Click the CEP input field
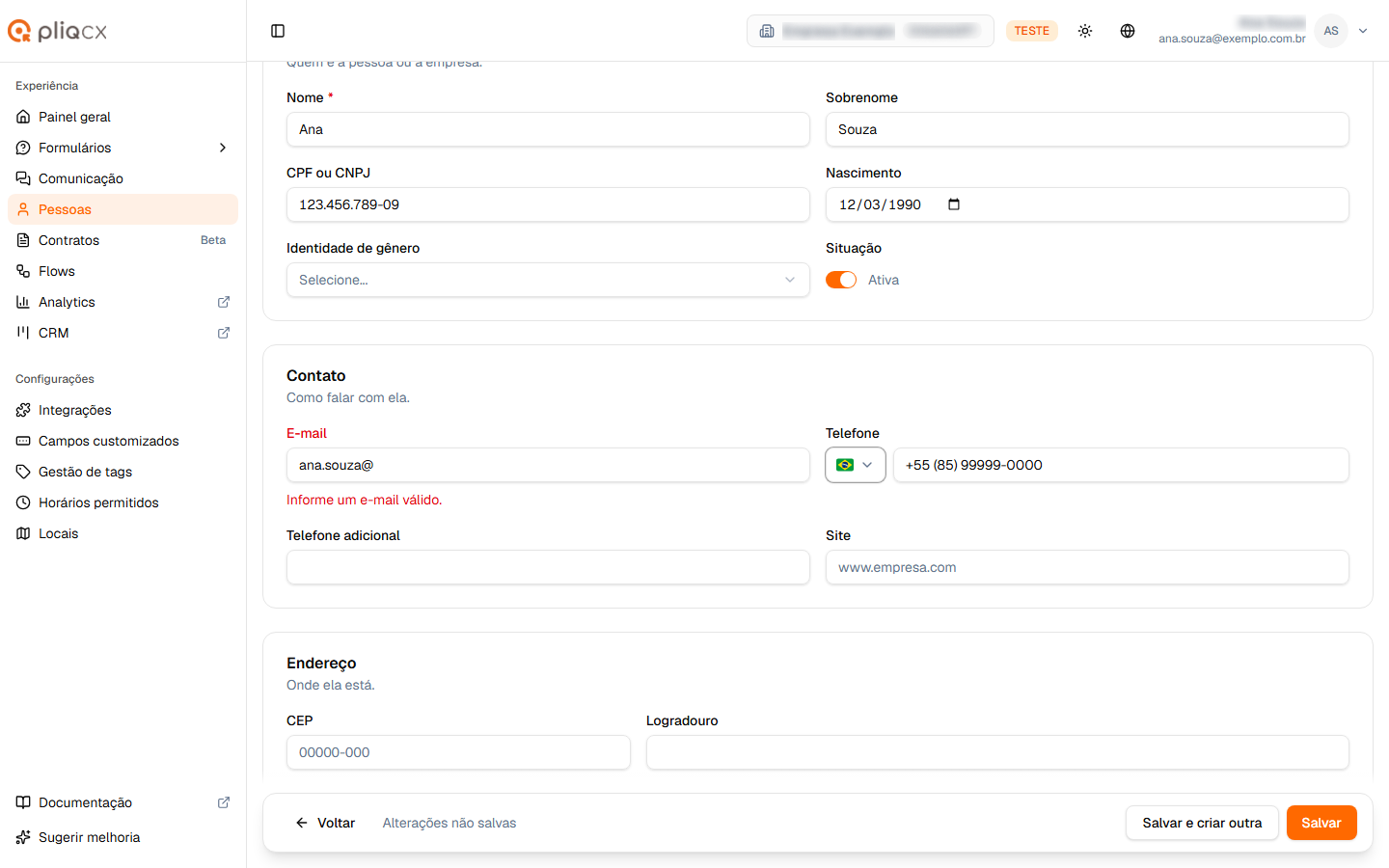This screenshot has width=1389, height=868. pos(458,752)
